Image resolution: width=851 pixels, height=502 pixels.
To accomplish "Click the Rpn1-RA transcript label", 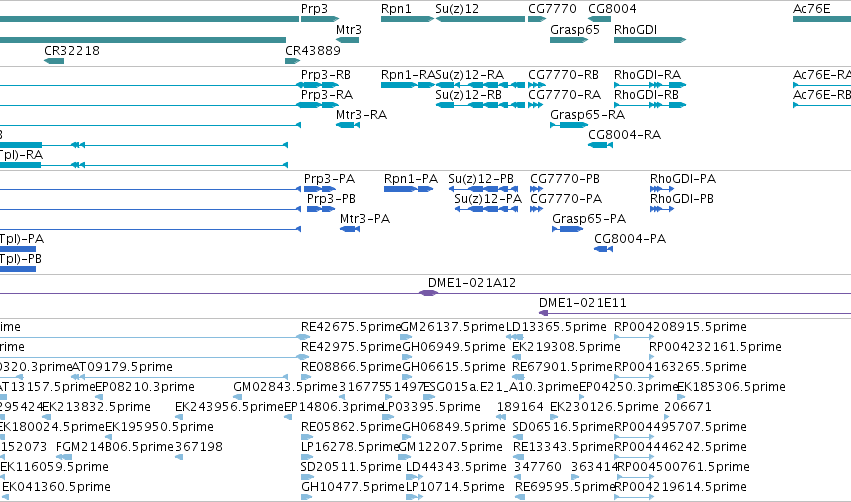I will pos(408,75).
